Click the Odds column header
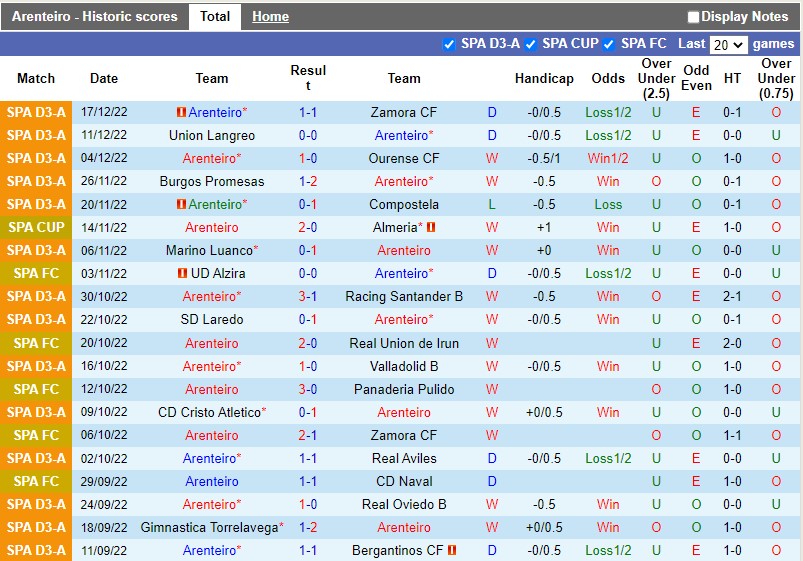 (x=608, y=78)
